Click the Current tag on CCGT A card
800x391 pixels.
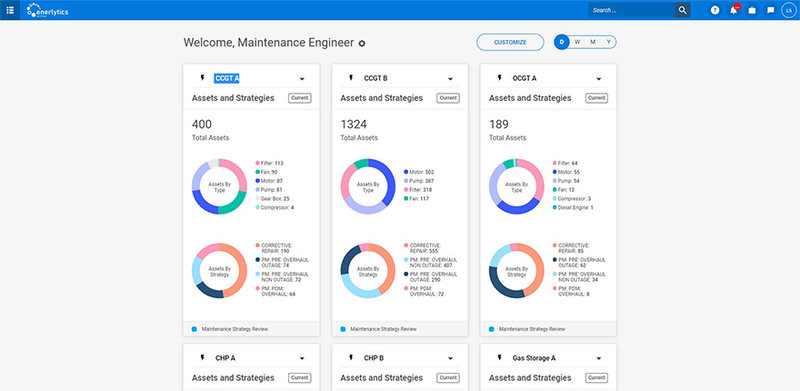[299, 98]
